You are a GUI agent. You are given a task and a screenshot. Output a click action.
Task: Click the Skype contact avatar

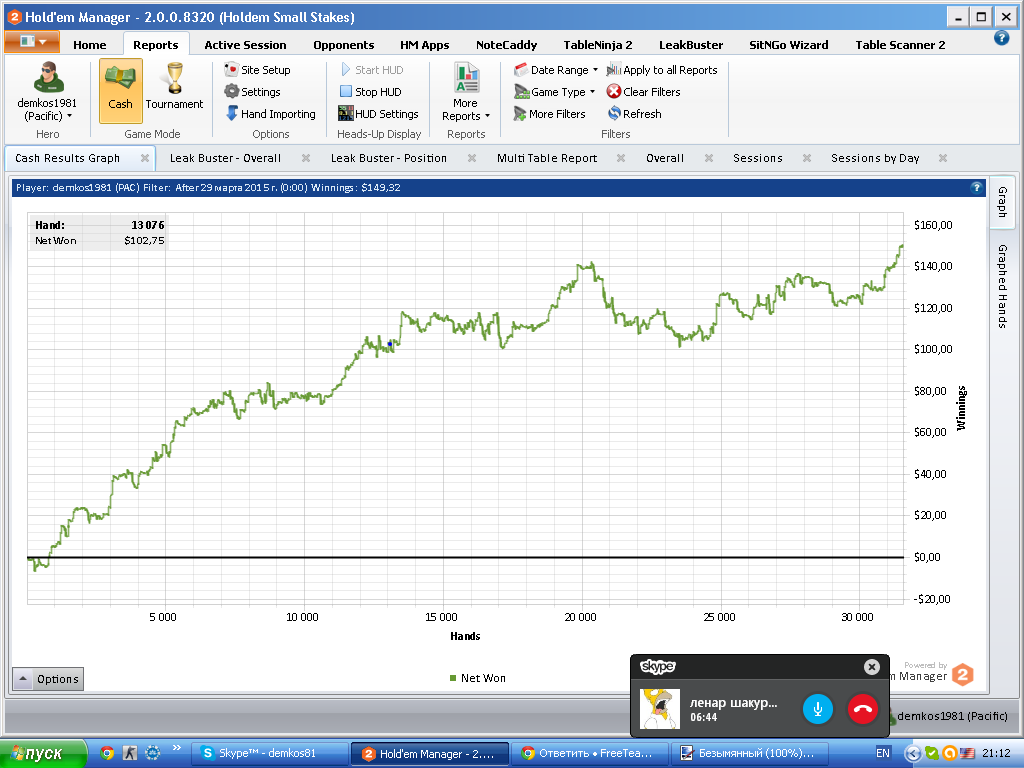click(x=660, y=709)
